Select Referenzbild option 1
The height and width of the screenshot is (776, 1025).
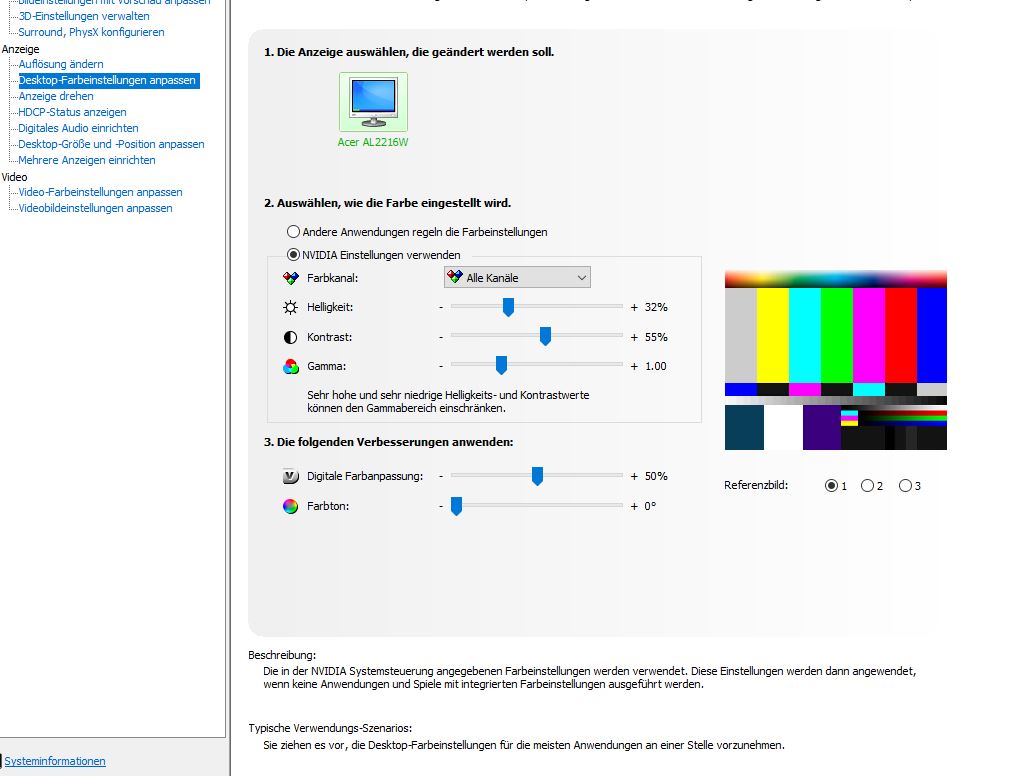[x=831, y=486]
